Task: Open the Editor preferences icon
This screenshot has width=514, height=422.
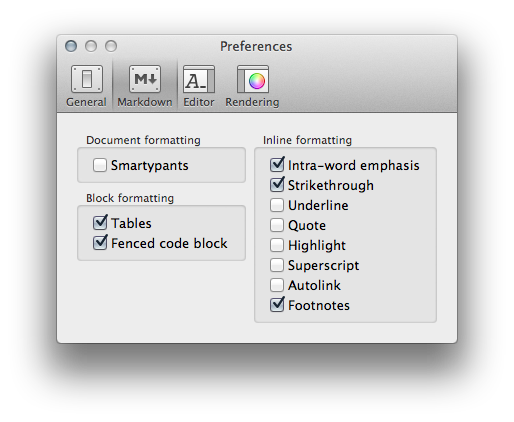Action: pos(199,79)
